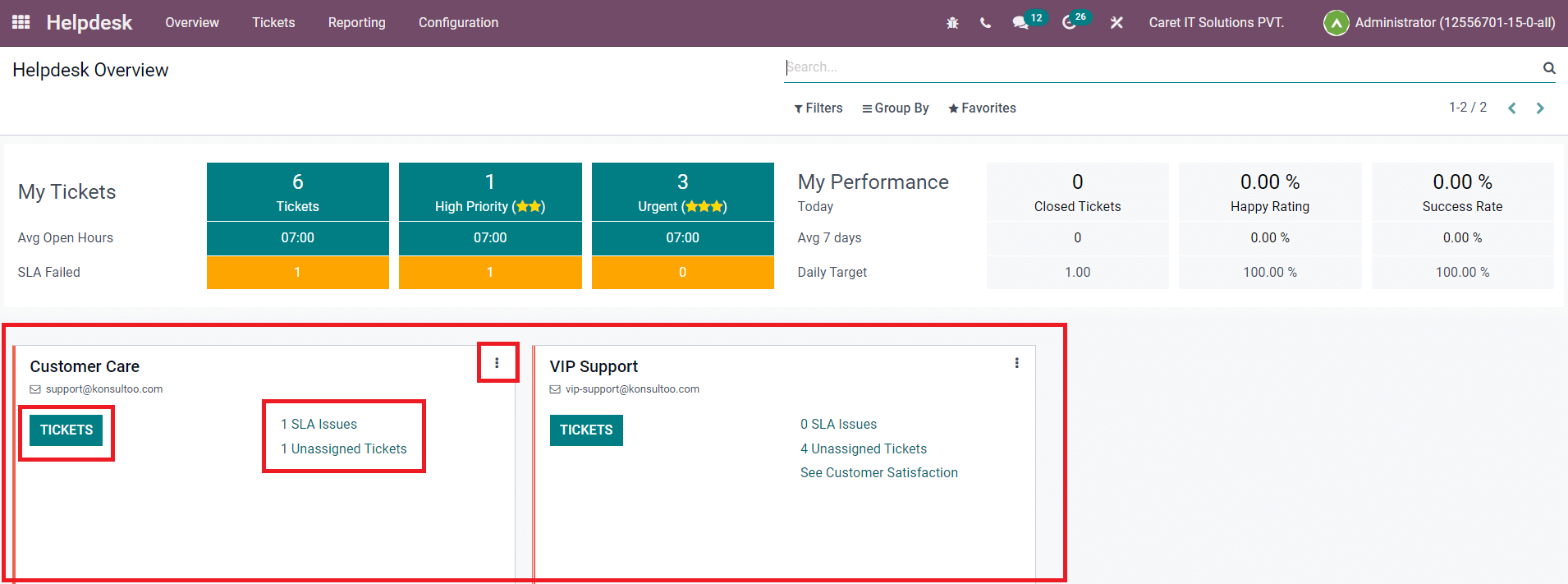Click VIP Support TICKETS button
The width and height of the screenshot is (1568, 584).
tap(586, 430)
